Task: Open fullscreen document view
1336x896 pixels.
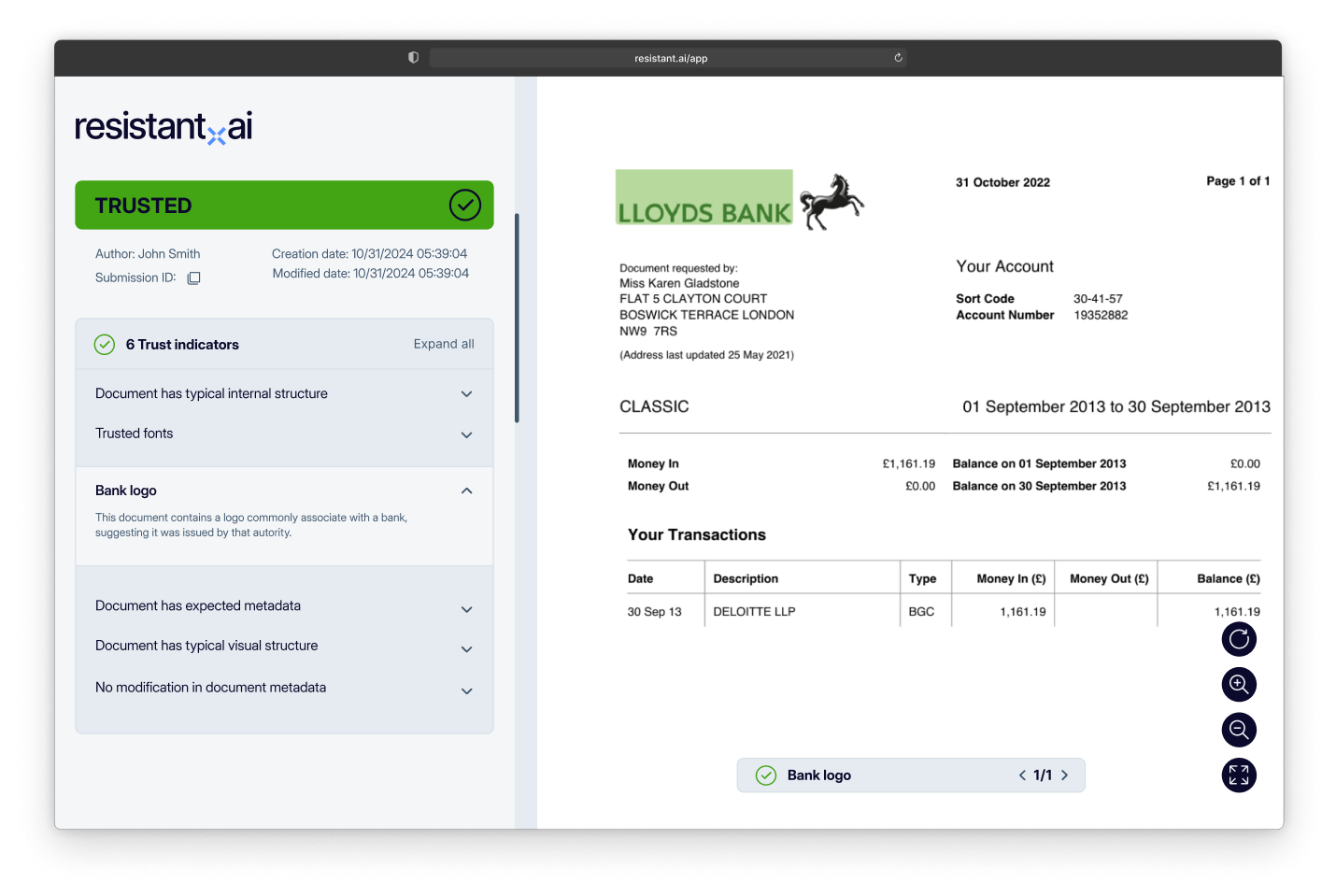Action: (1239, 775)
